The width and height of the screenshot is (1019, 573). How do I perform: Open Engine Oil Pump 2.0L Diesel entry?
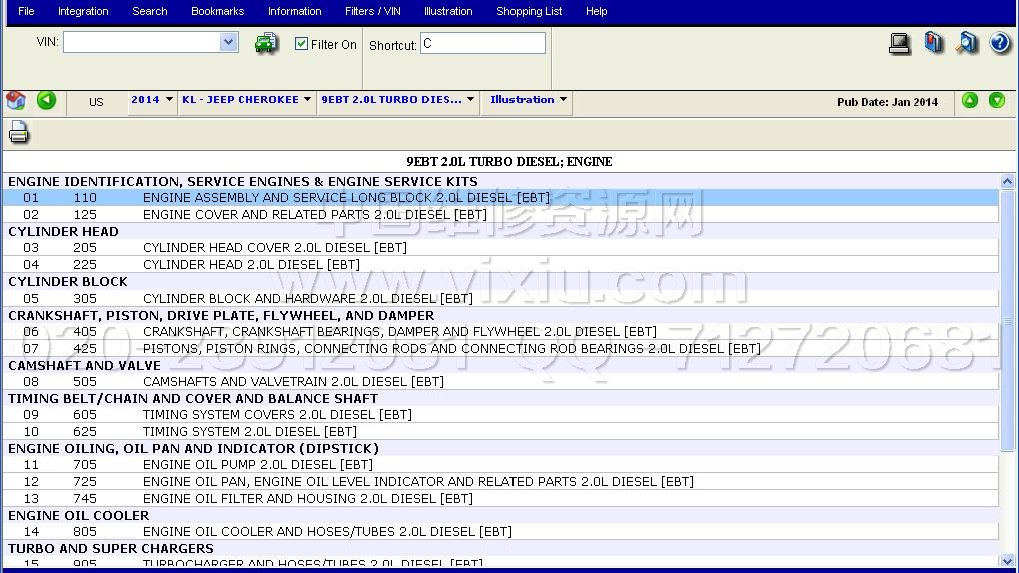(257, 465)
